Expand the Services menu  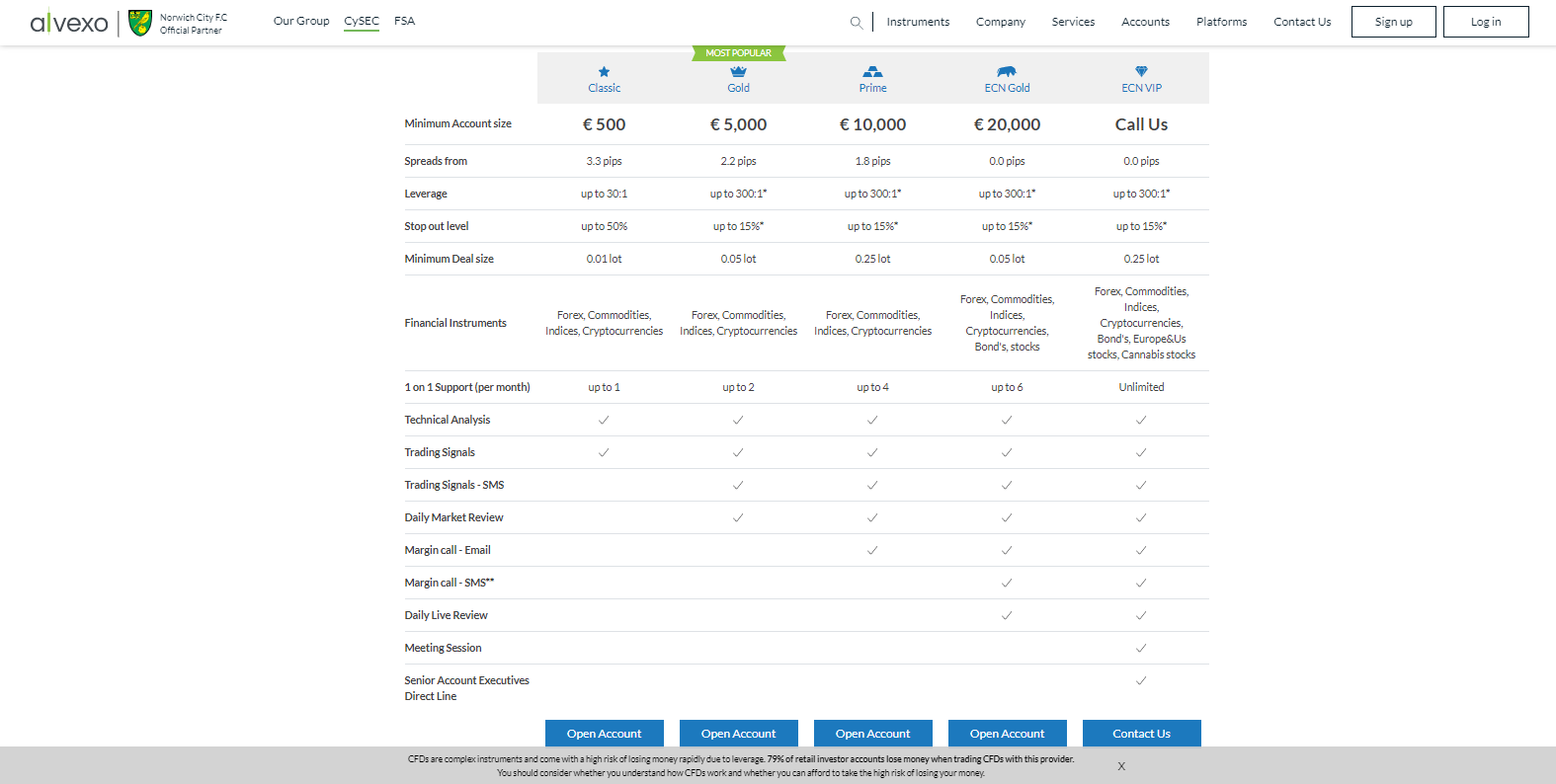tap(1073, 22)
